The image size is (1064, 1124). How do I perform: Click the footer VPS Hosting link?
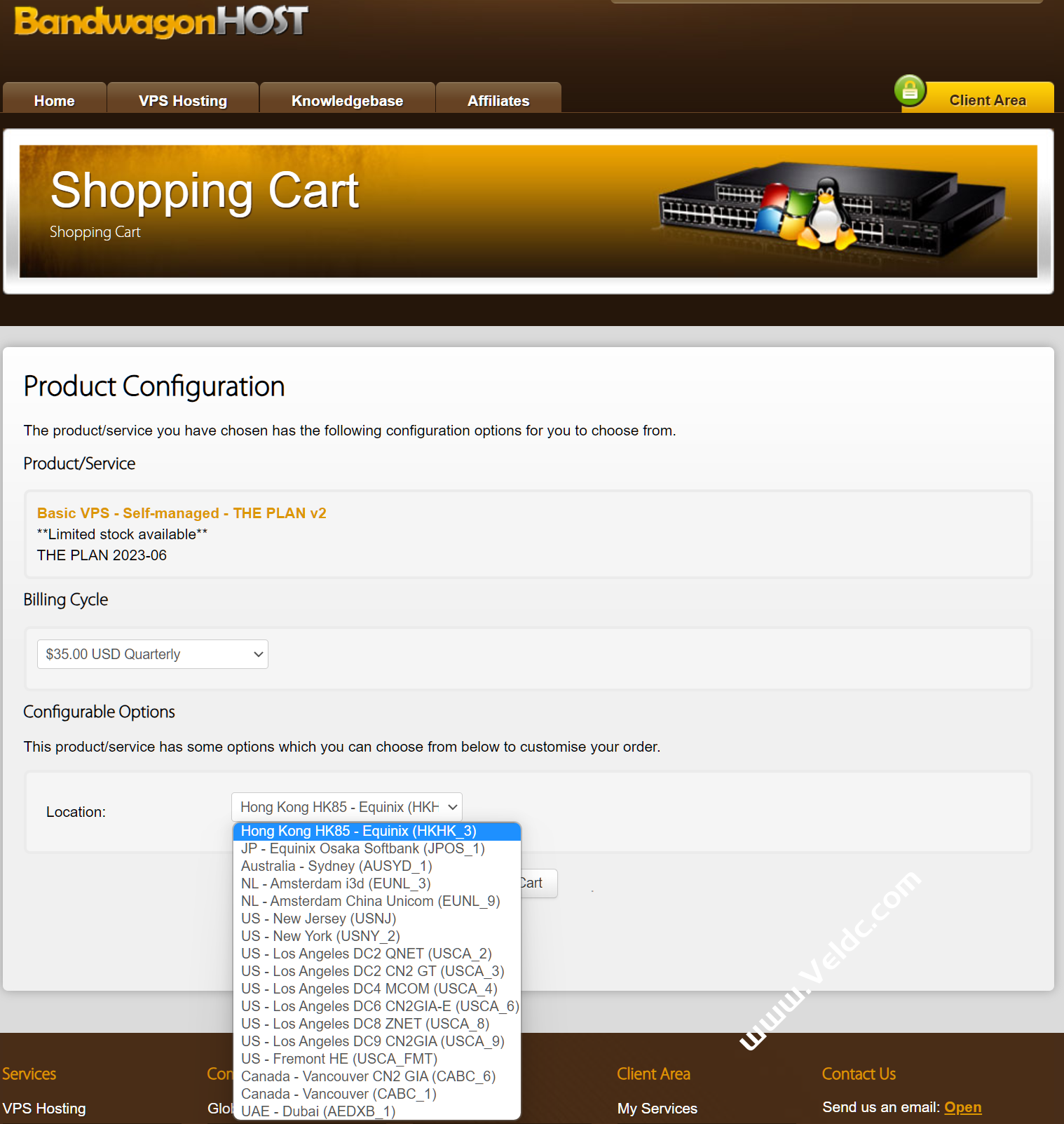point(44,1109)
